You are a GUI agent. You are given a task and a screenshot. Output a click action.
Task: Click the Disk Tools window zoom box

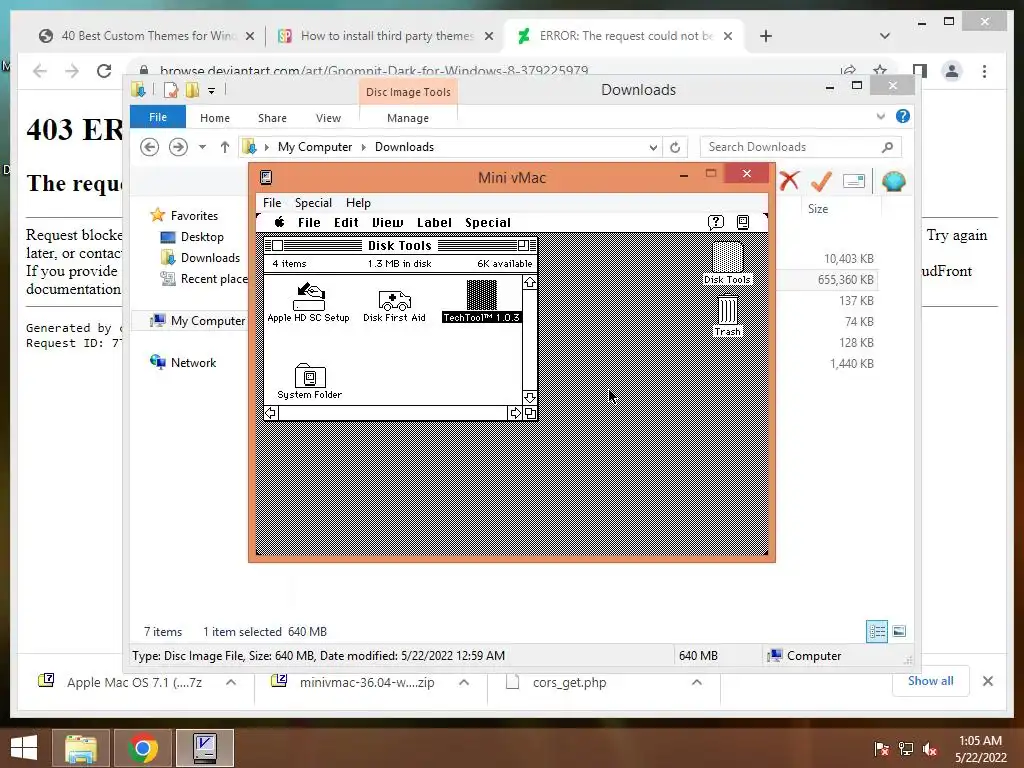pyautogui.click(x=523, y=246)
